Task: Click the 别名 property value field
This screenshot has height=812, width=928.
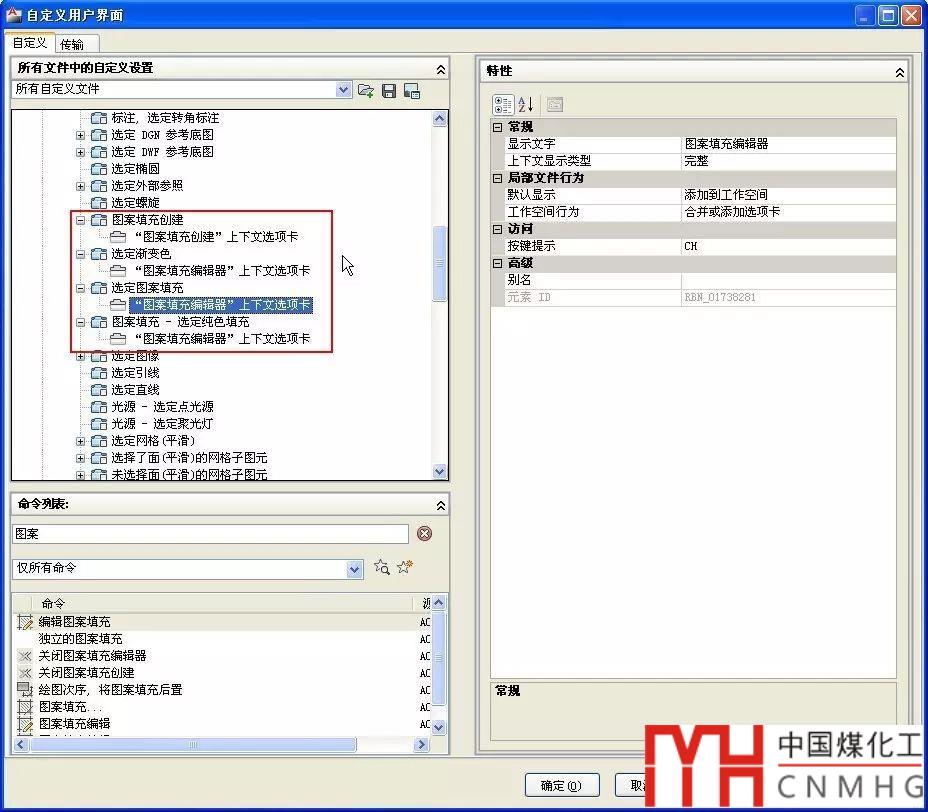Action: (788, 280)
